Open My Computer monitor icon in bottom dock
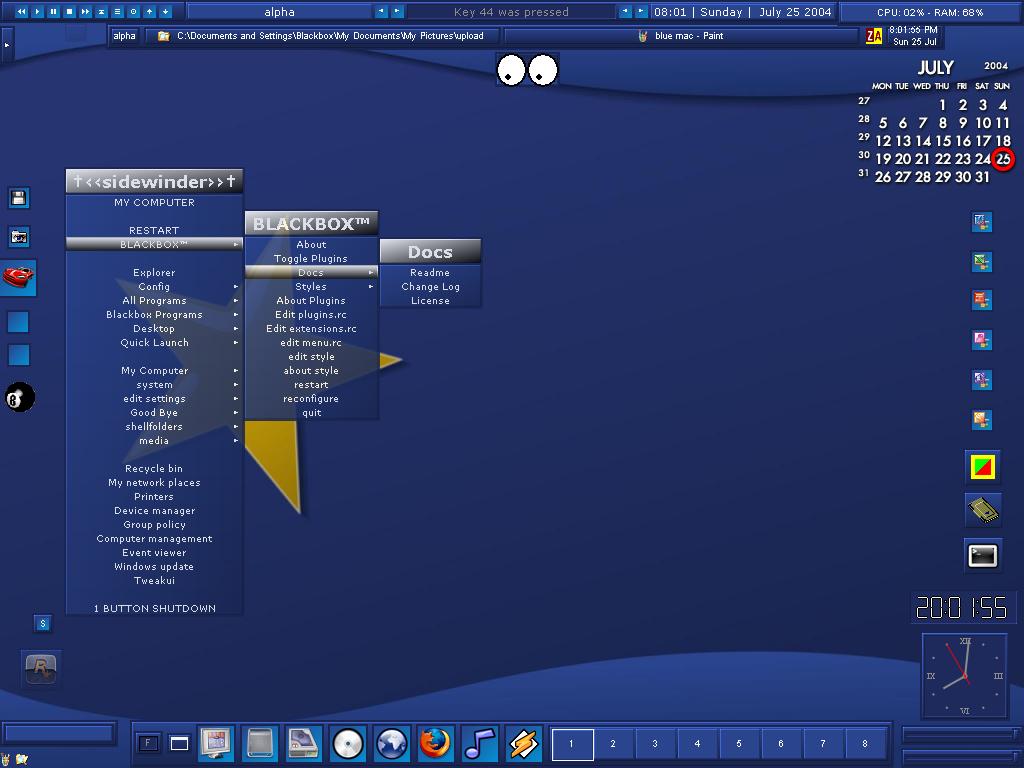The height and width of the screenshot is (768, 1024). coord(216,743)
